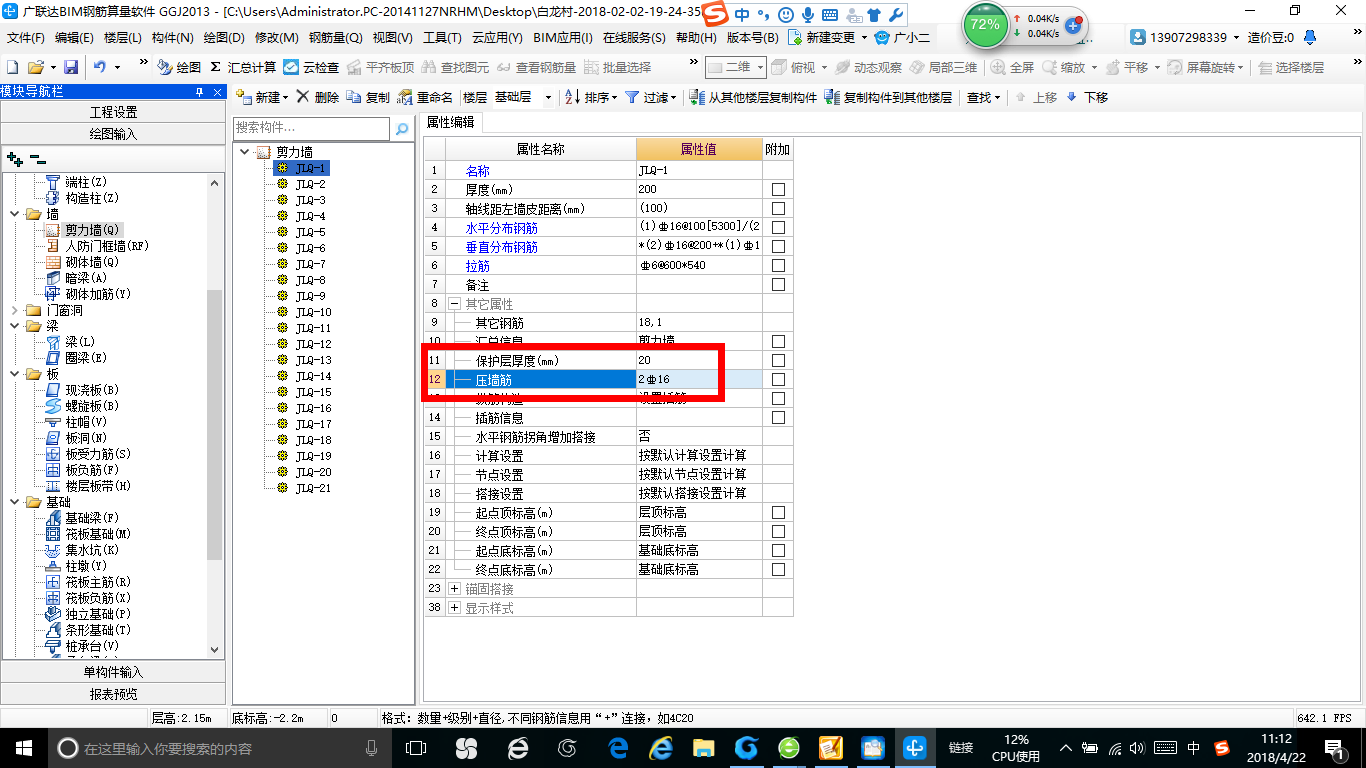The height and width of the screenshot is (768, 1366).
Task: Click the open folder icon
Action: point(36,67)
